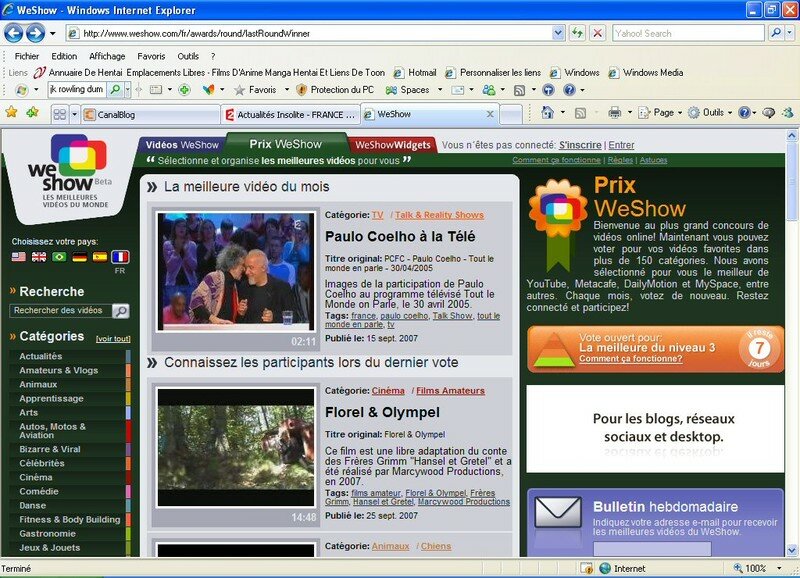Click the Yahoo search magnifier button

(776, 33)
